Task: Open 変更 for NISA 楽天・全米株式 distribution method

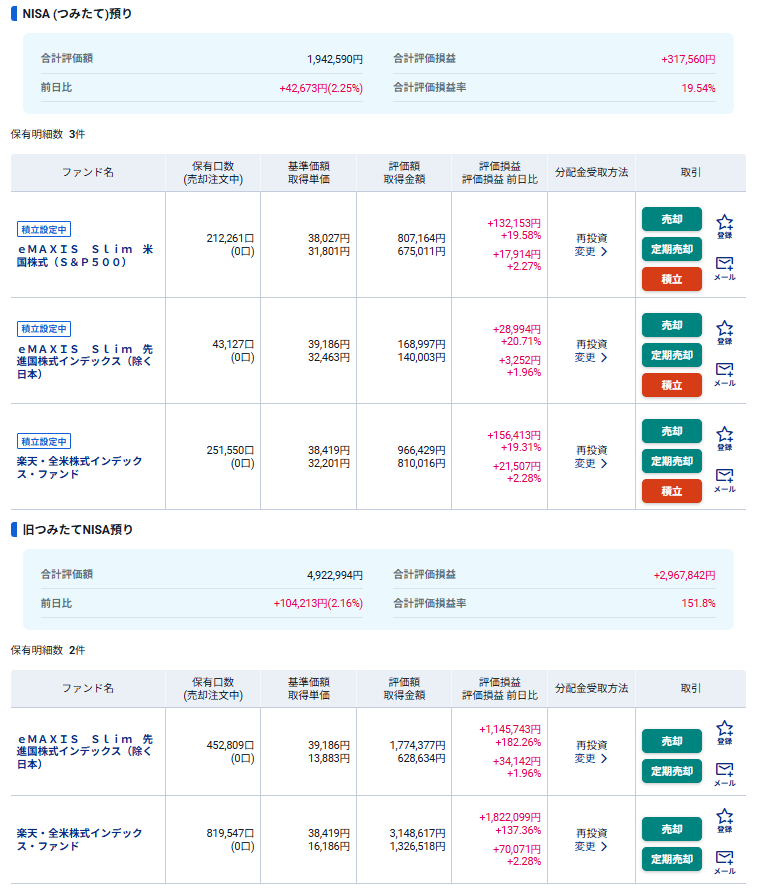Action: click(591, 464)
